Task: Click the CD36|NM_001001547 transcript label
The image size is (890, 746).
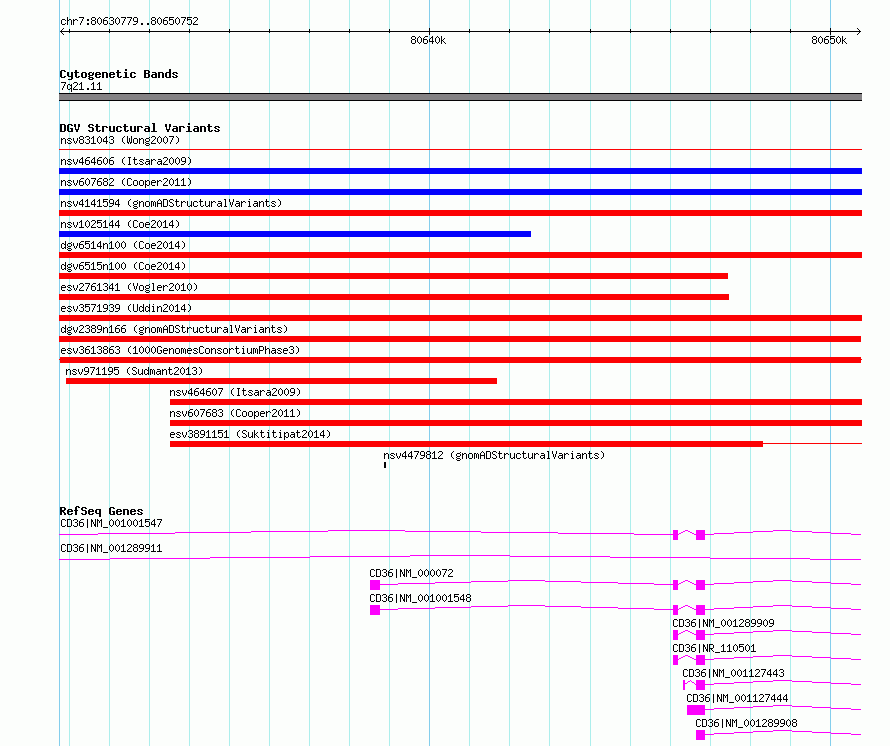Action: (x=111, y=523)
